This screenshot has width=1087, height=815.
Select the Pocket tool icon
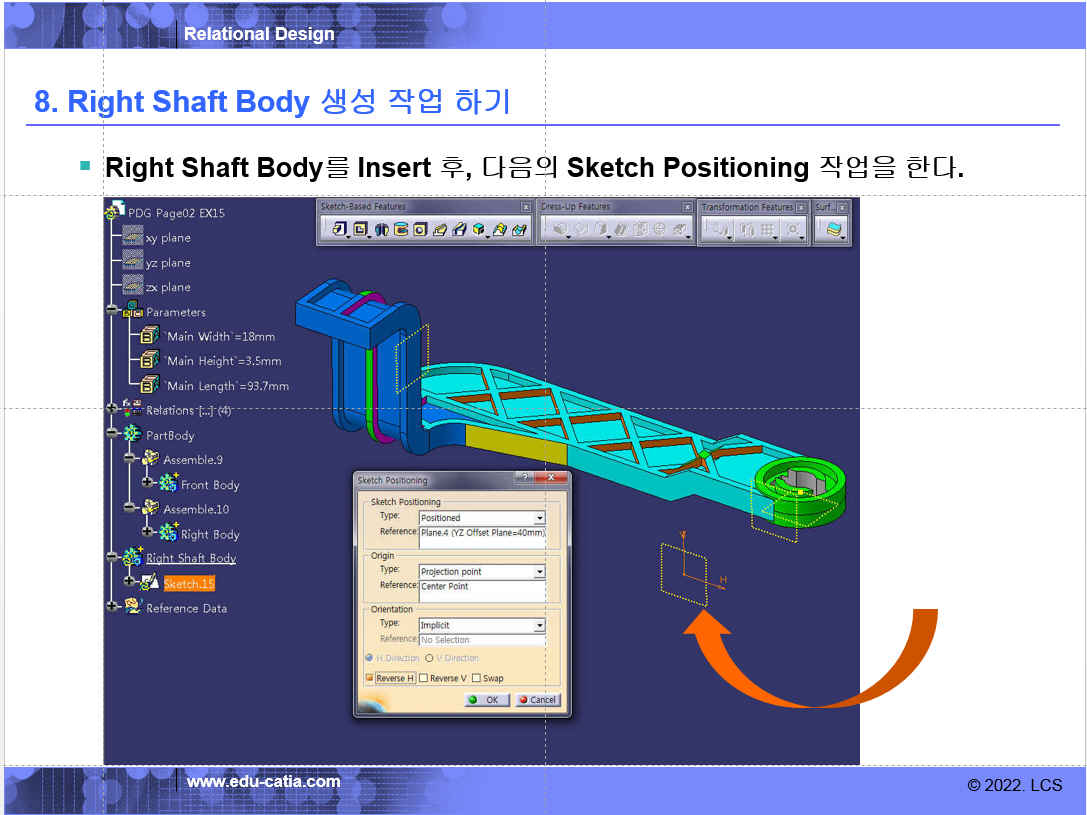361,230
